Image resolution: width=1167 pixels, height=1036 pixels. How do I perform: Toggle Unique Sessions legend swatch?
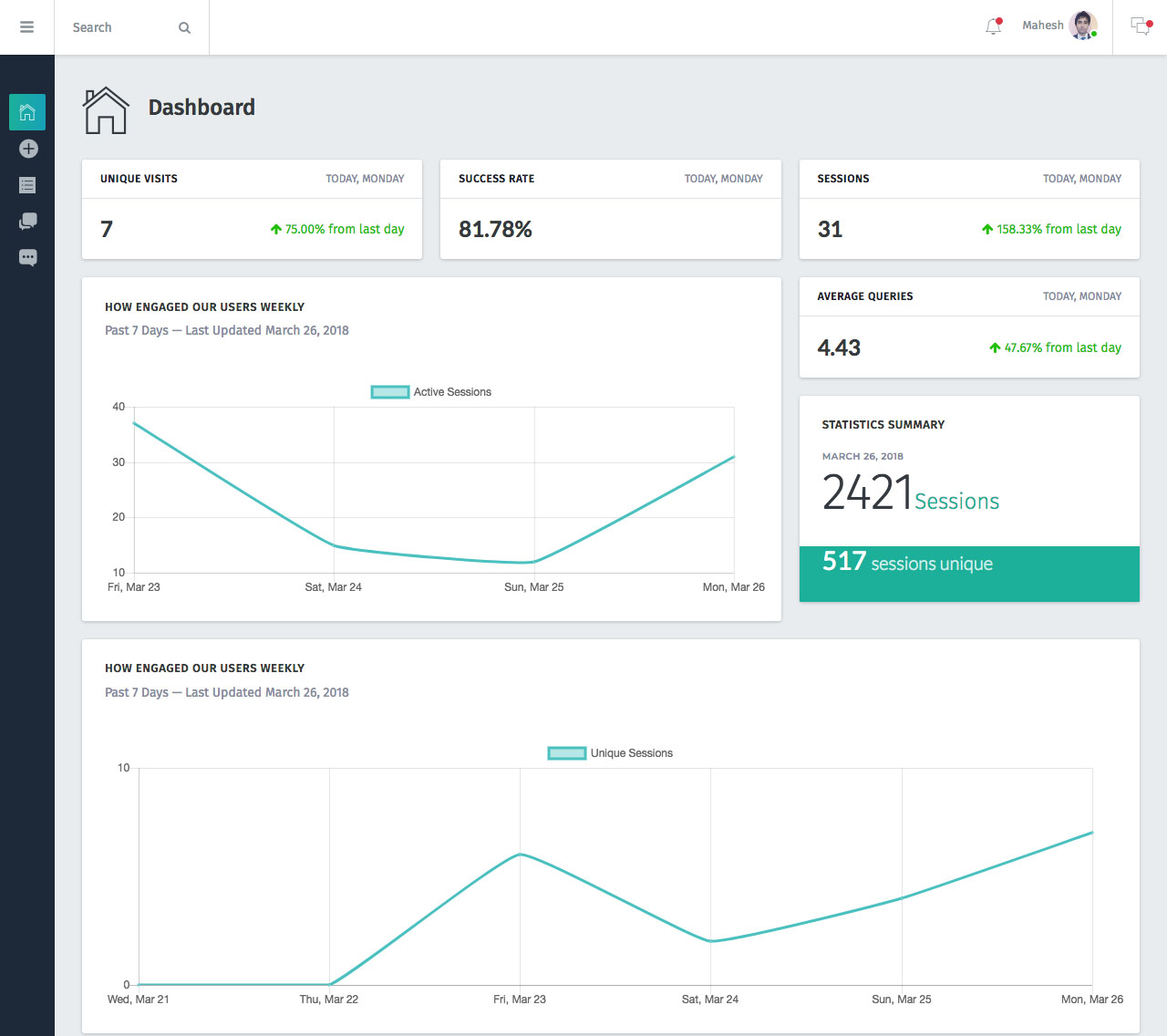coord(567,753)
